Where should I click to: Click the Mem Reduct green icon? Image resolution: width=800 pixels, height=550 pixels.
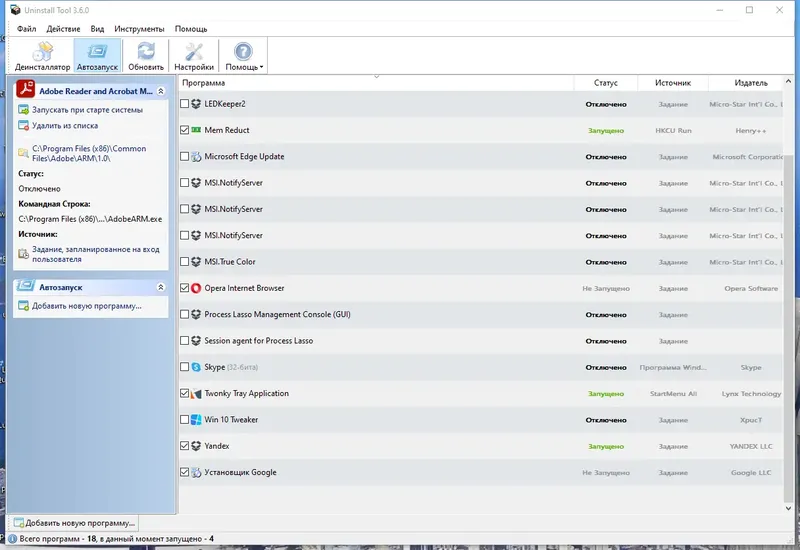[196, 130]
